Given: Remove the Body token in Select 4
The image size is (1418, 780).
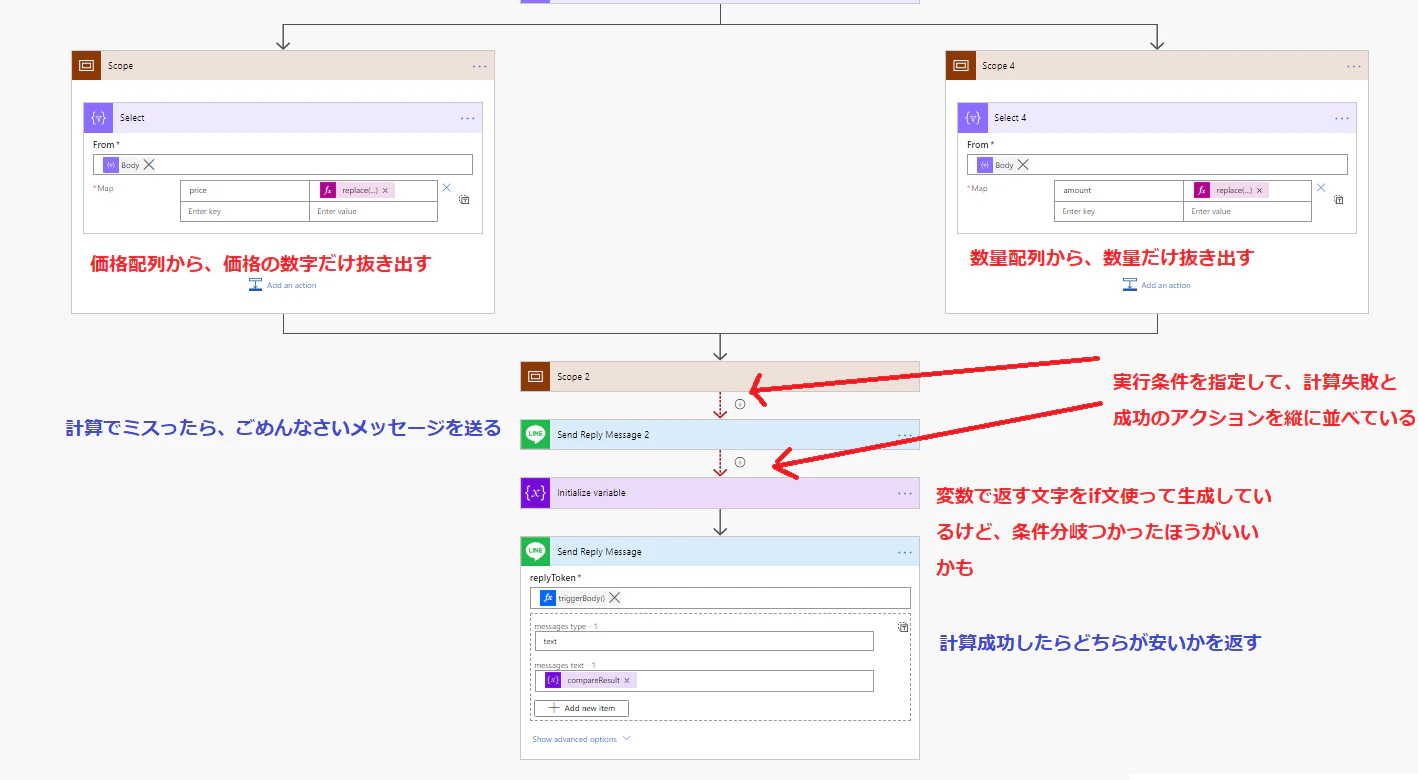Looking at the screenshot, I should 1023,165.
